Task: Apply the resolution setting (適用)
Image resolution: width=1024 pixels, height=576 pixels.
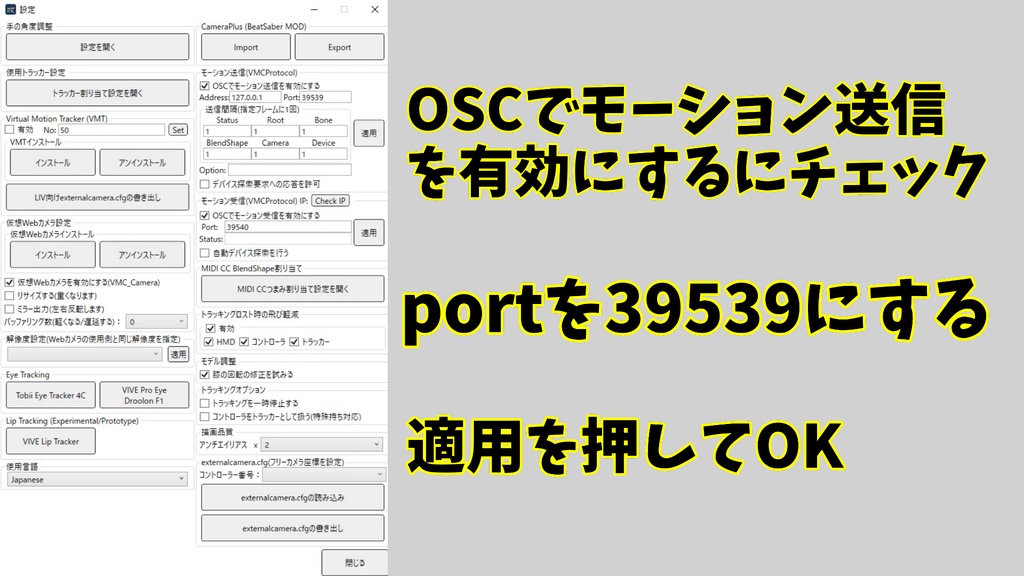Action: coord(178,354)
